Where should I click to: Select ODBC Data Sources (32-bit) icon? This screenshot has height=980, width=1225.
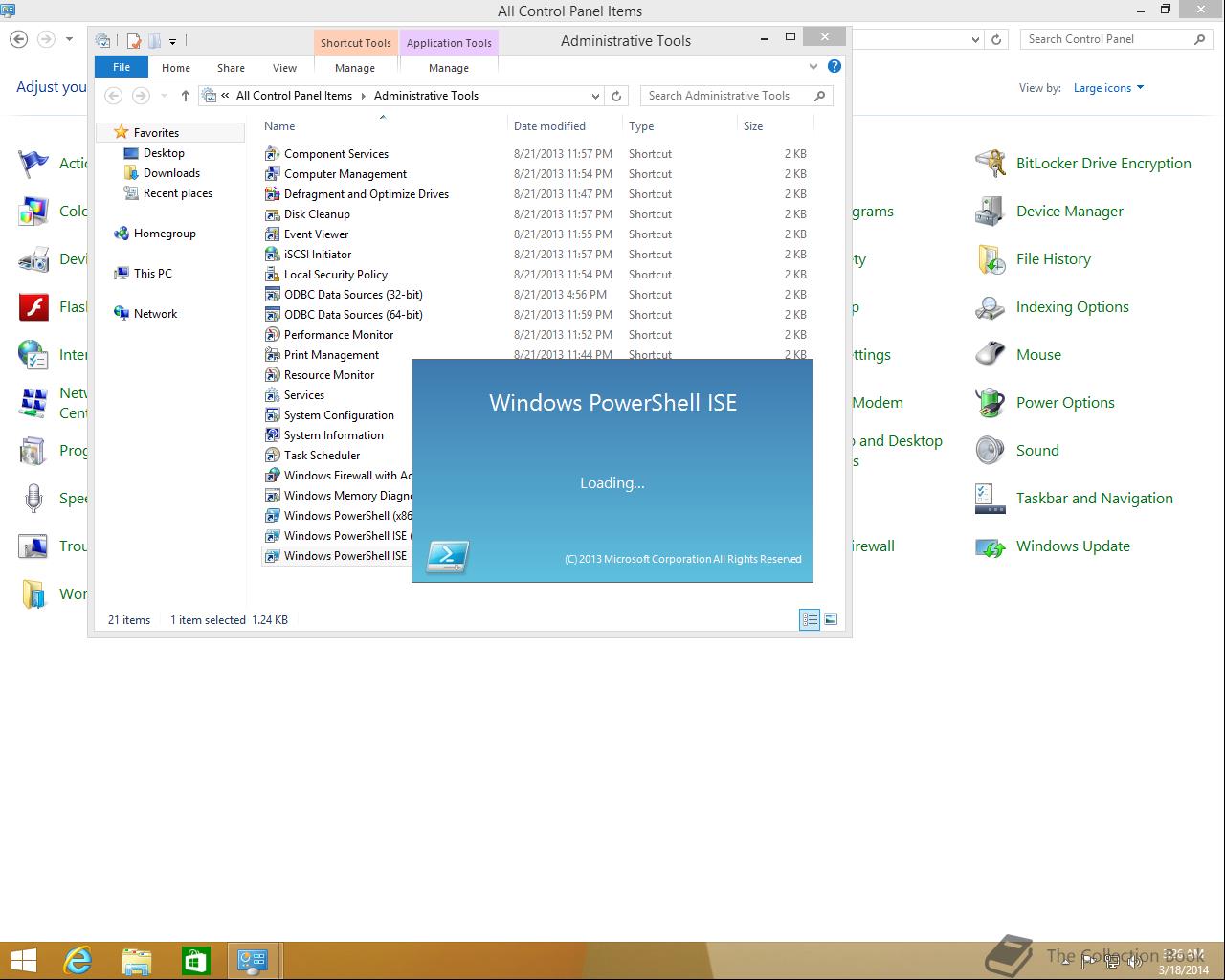click(x=273, y=295)
